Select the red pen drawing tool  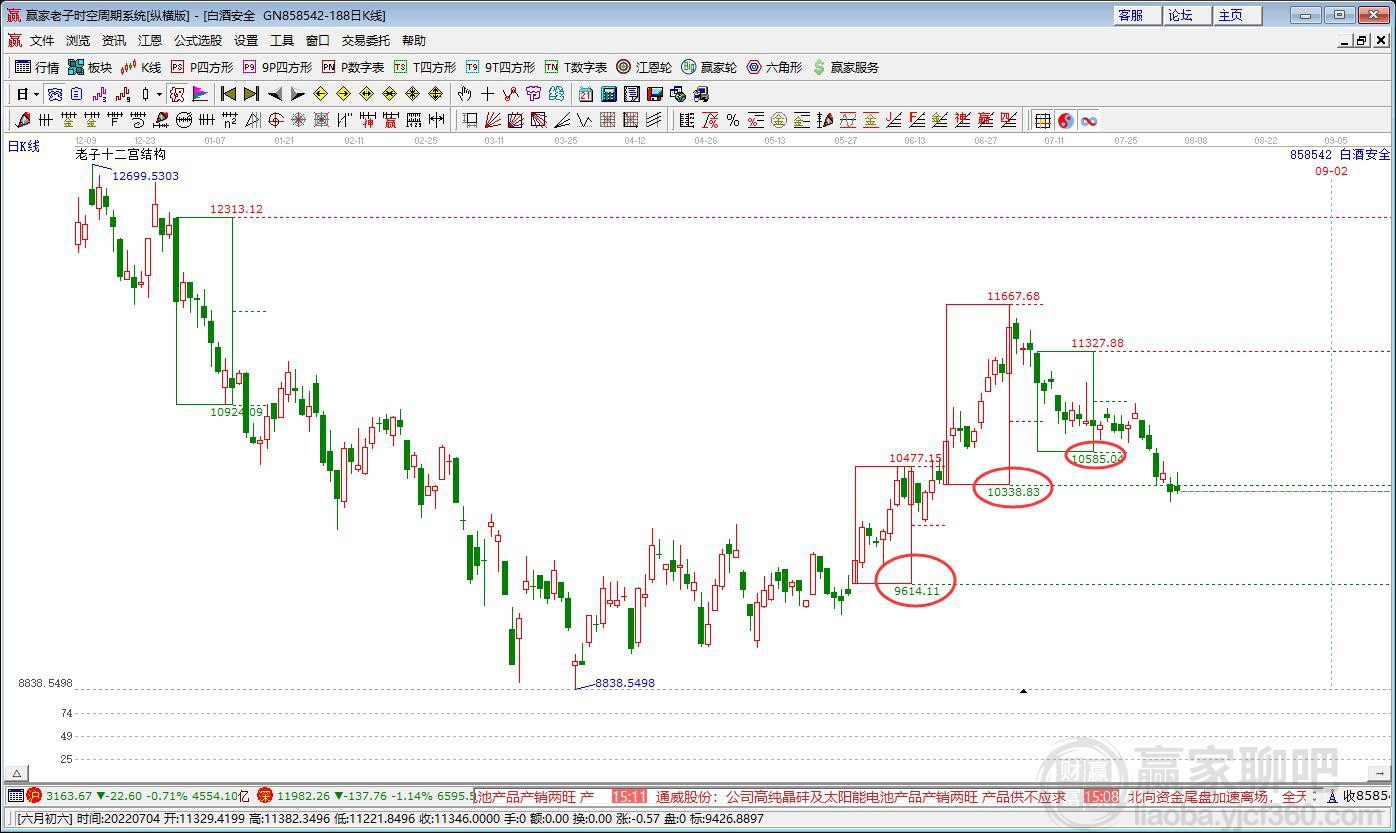tap(24, 120)
